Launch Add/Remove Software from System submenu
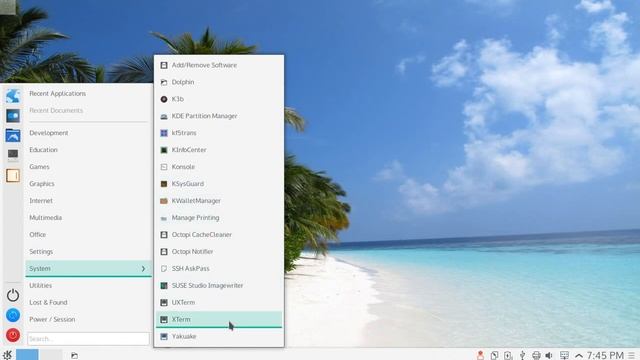640x360 pixels. click(219, 65)
